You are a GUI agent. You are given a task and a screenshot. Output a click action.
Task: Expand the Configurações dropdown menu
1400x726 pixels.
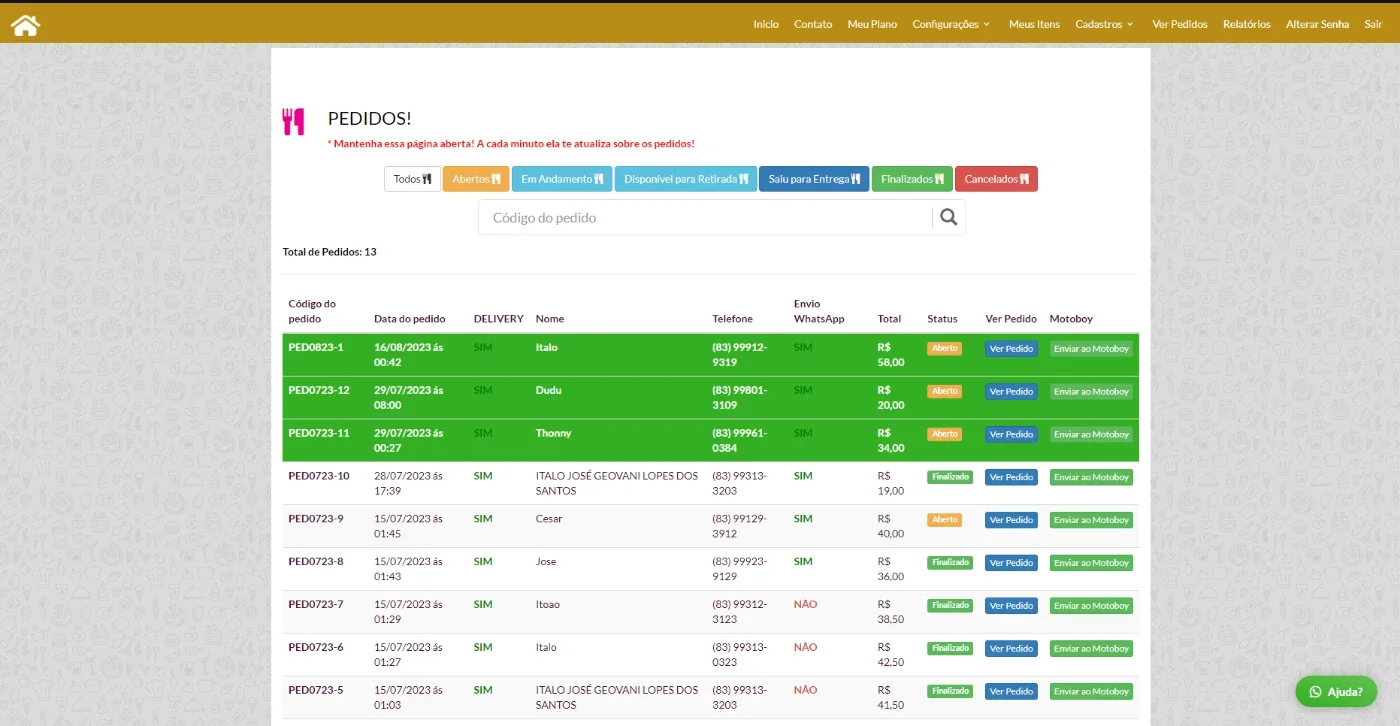[x=951, y=24]
